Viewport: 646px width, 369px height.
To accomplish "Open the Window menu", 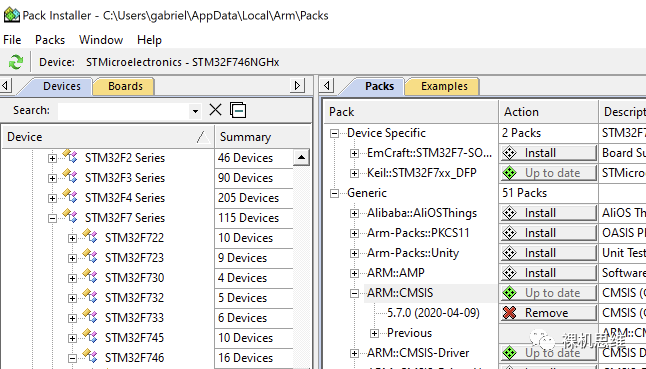I will [101, 40].
